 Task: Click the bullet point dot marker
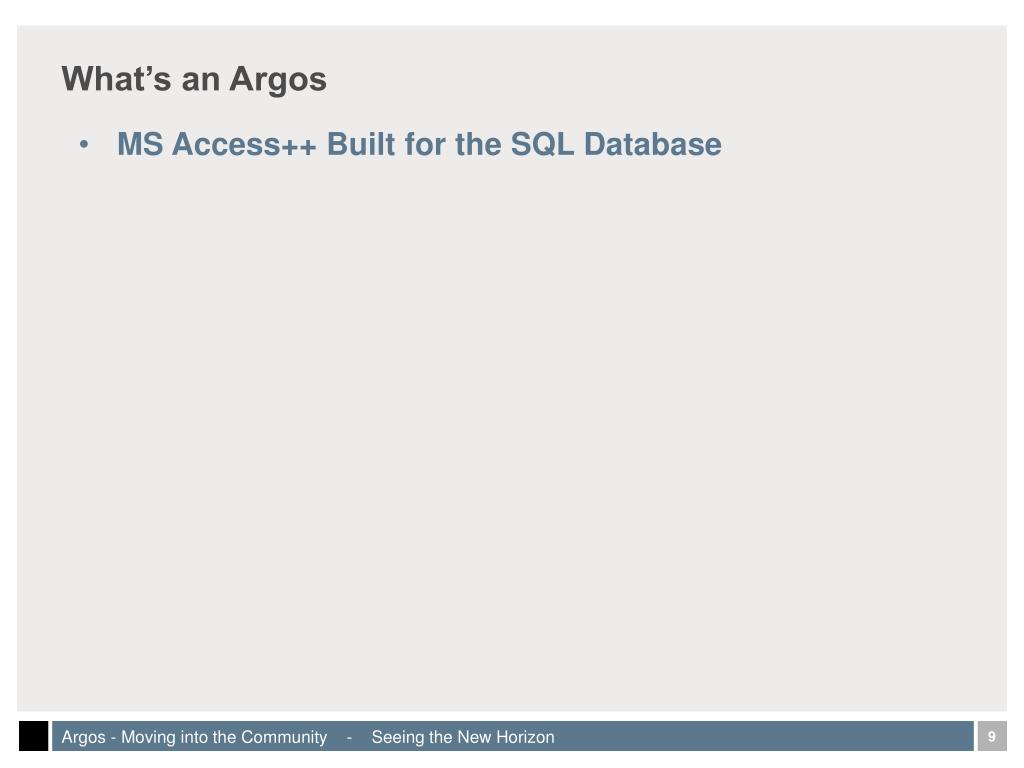(x=84, y=144)
